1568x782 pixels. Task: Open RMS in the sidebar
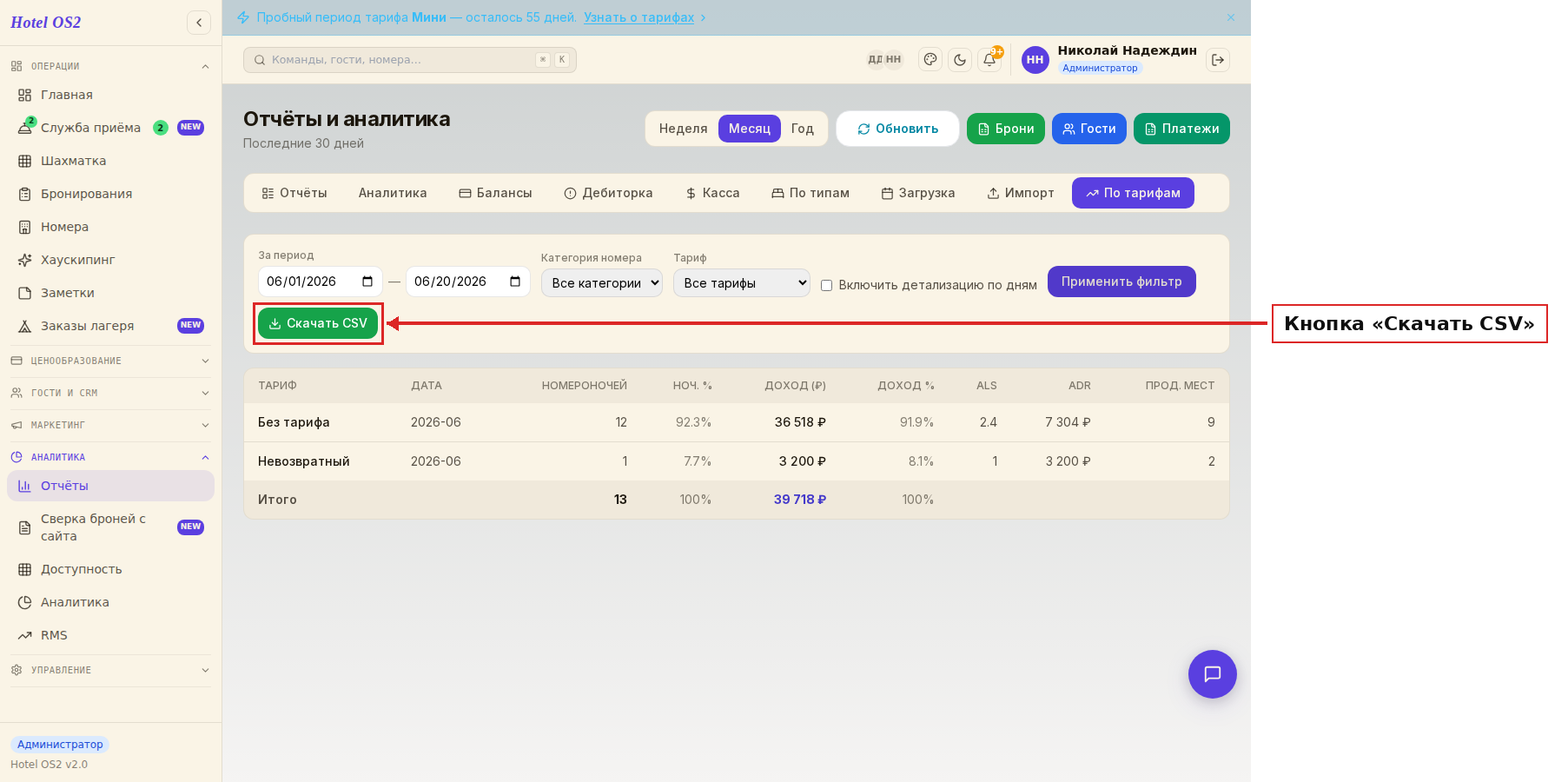tap(110, 635)
